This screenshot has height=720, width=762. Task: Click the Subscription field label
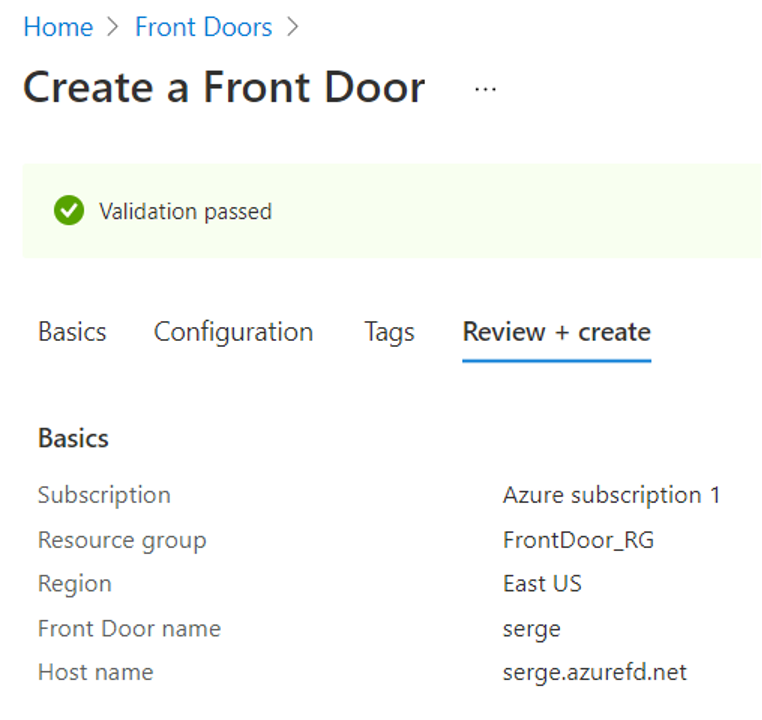point(104,496)
